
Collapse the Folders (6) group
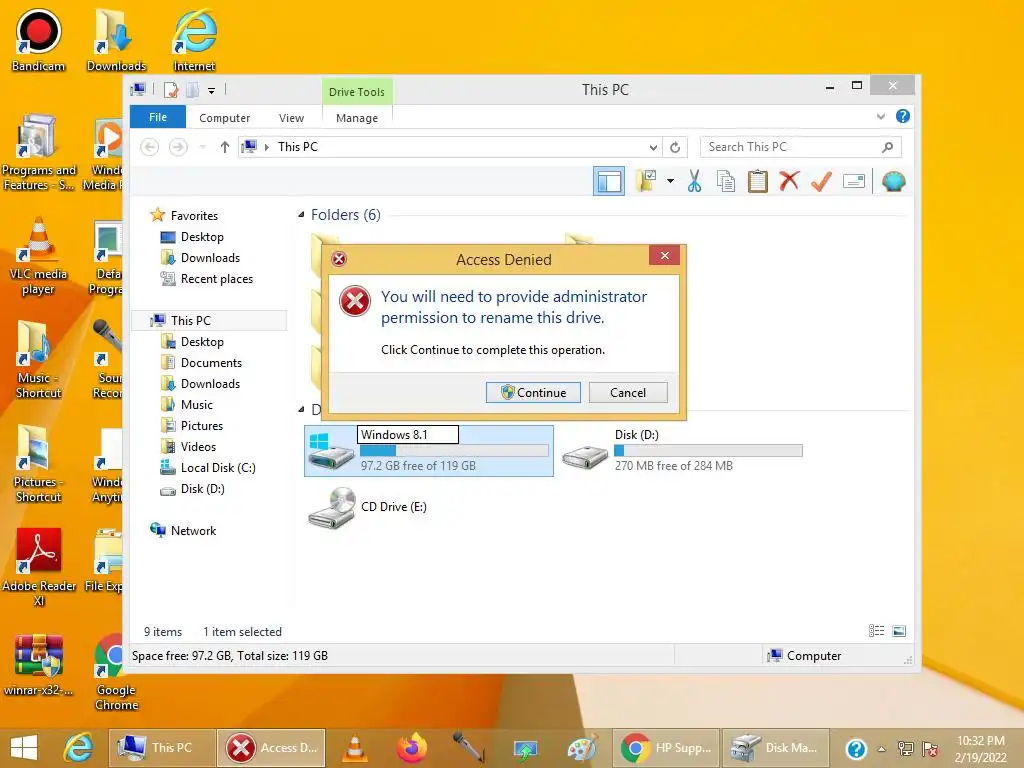click(301, 214)
